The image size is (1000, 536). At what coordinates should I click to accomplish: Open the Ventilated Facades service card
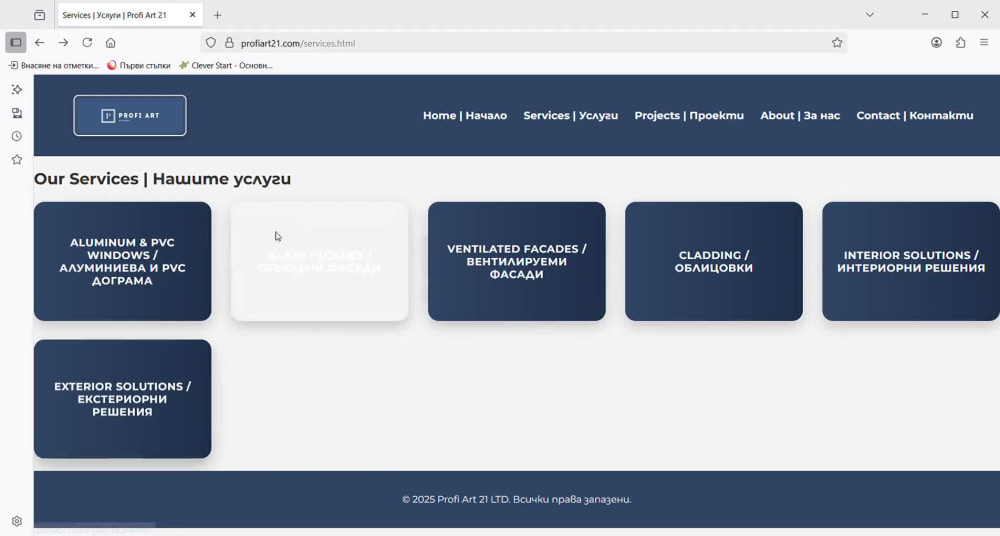point(517,262)
